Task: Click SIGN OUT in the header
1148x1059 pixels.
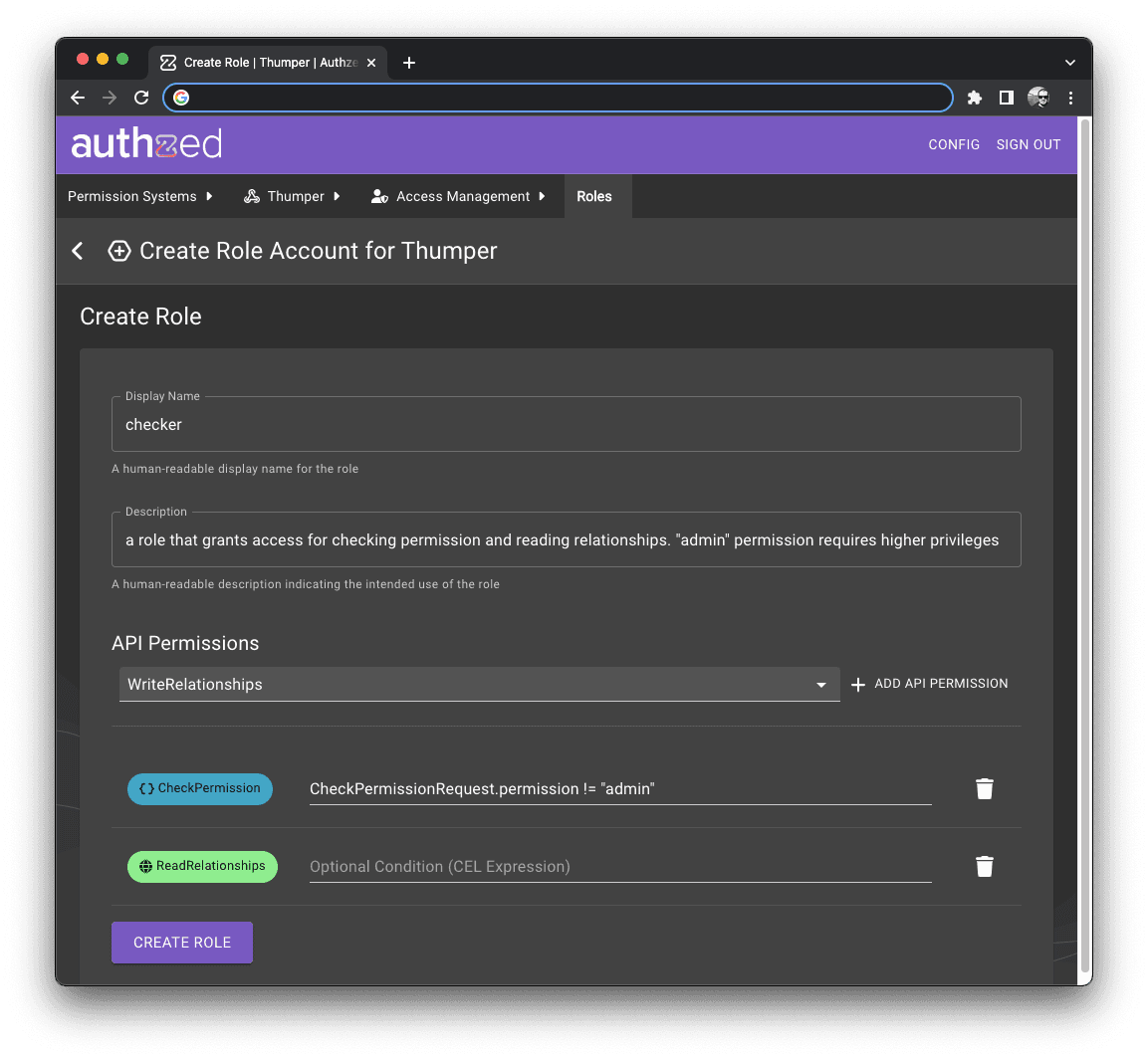Action: [x=1028, y=144]
